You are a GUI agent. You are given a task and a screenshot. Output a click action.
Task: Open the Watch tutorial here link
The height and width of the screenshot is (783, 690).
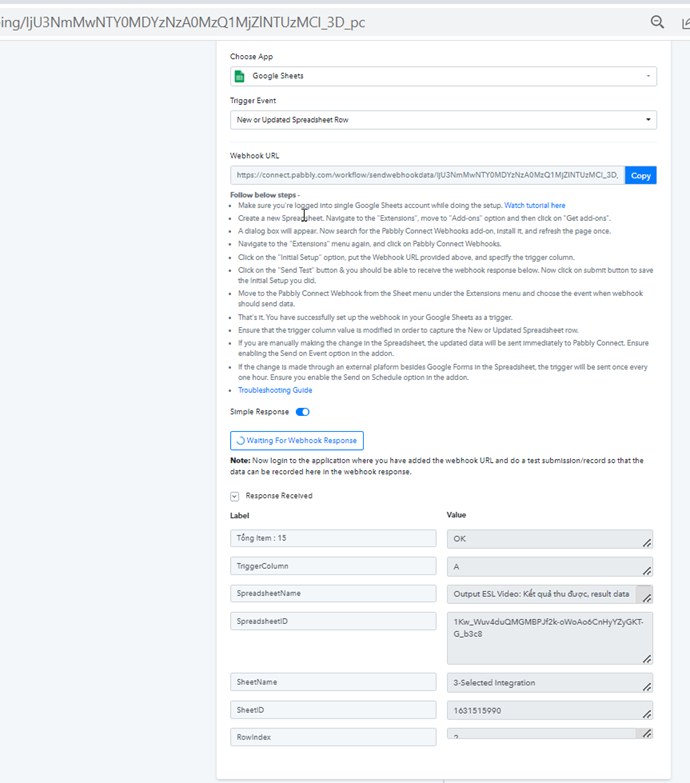tap(535, 205)
